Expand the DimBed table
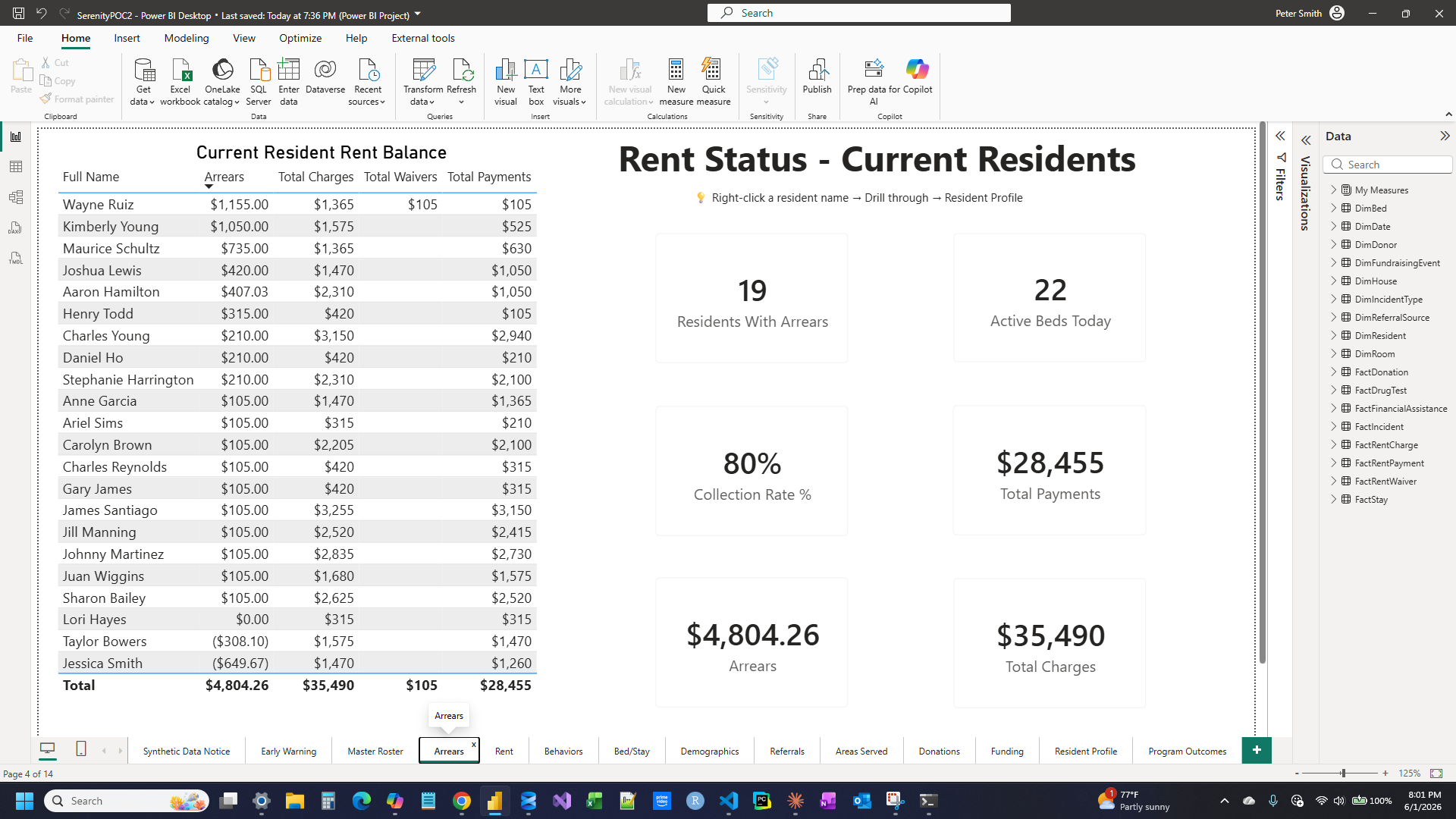1456x819 pixels. click(x=1333, y=208)
